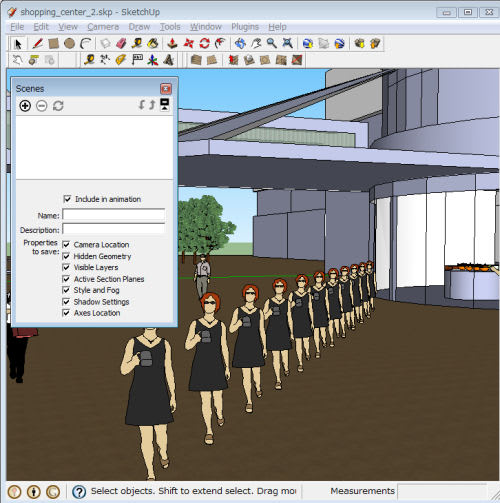Viewport: 500px width, 503px height.
Task: Remove scene using the minus icon
Action: point(42,106)
